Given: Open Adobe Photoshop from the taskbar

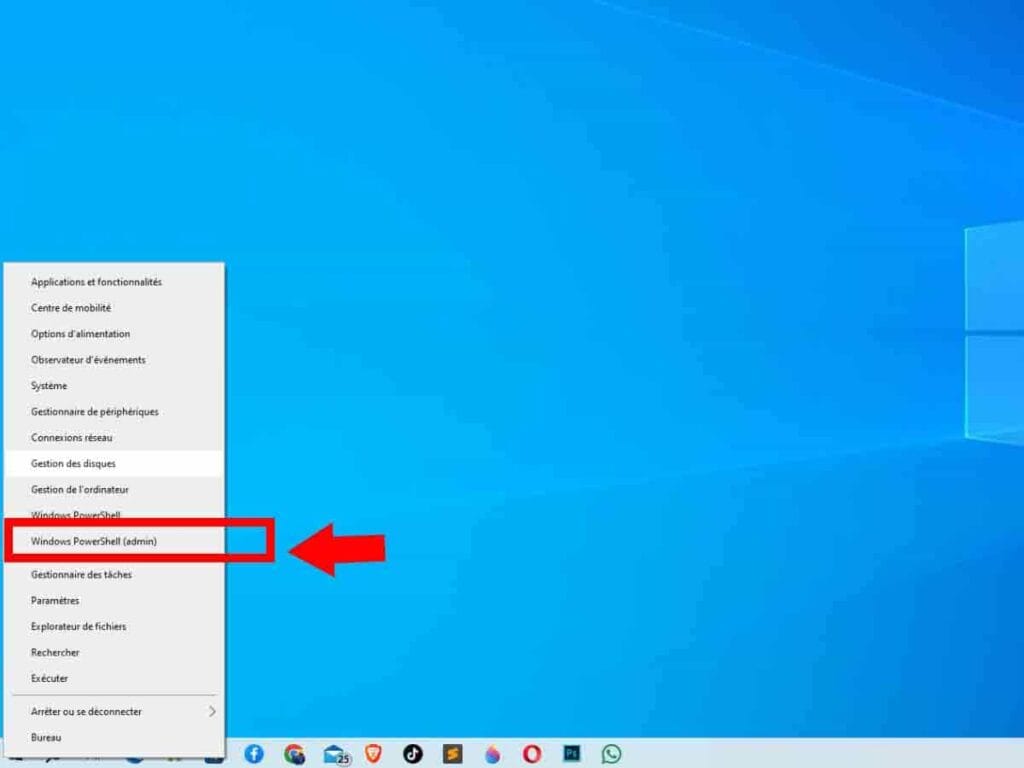Looking at the screenshot, I should tap(572, 754).
